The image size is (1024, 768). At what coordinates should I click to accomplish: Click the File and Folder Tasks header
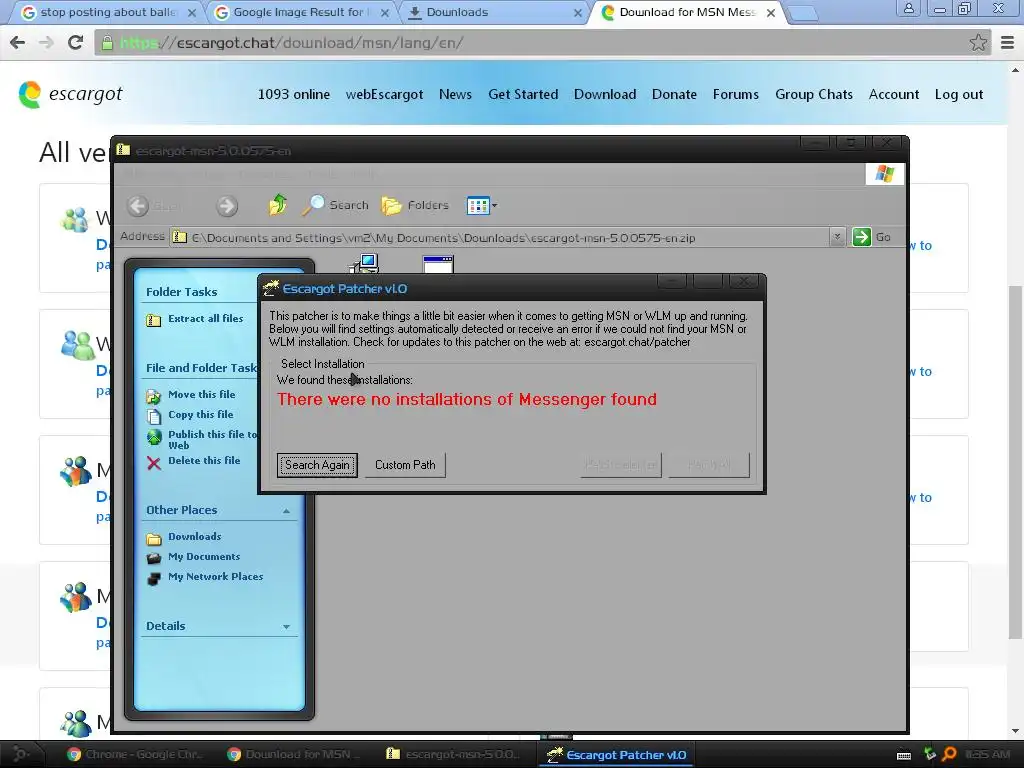(x=201, y=368)
